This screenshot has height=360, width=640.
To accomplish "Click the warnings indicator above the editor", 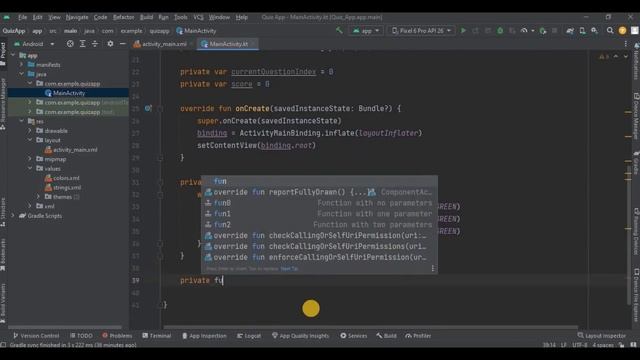I will 604,56.
